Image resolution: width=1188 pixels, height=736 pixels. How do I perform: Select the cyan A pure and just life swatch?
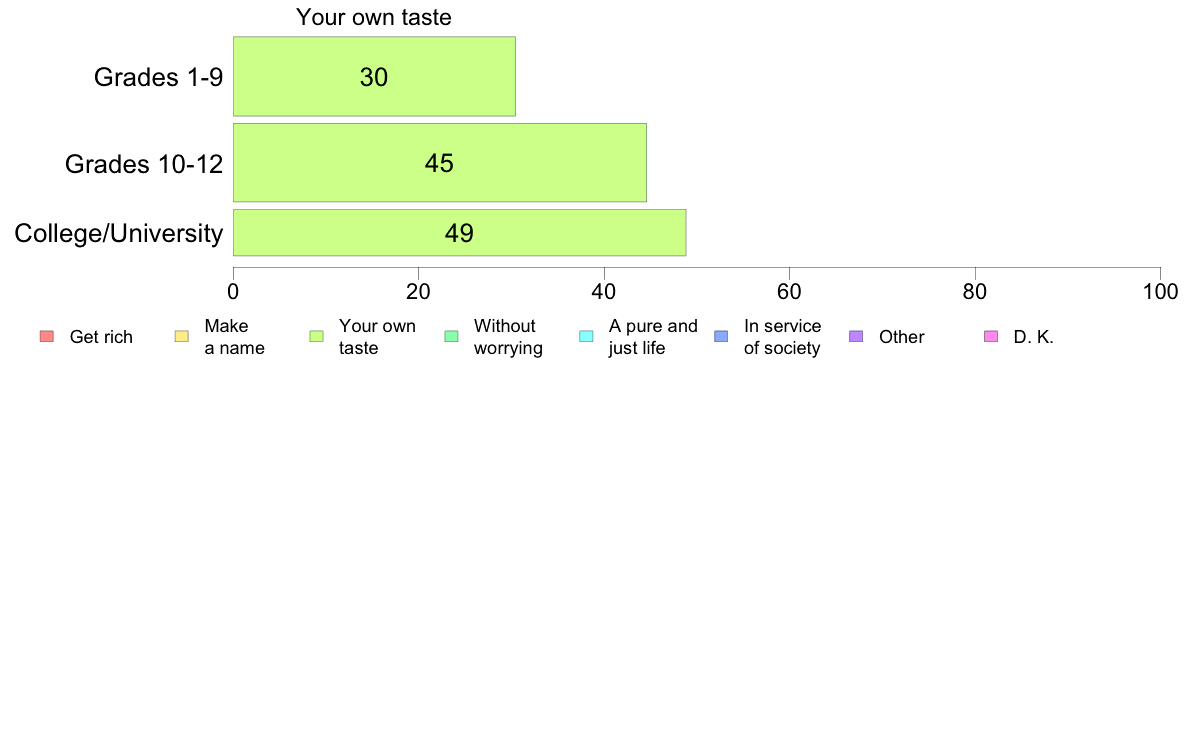(x=586, y=337)
